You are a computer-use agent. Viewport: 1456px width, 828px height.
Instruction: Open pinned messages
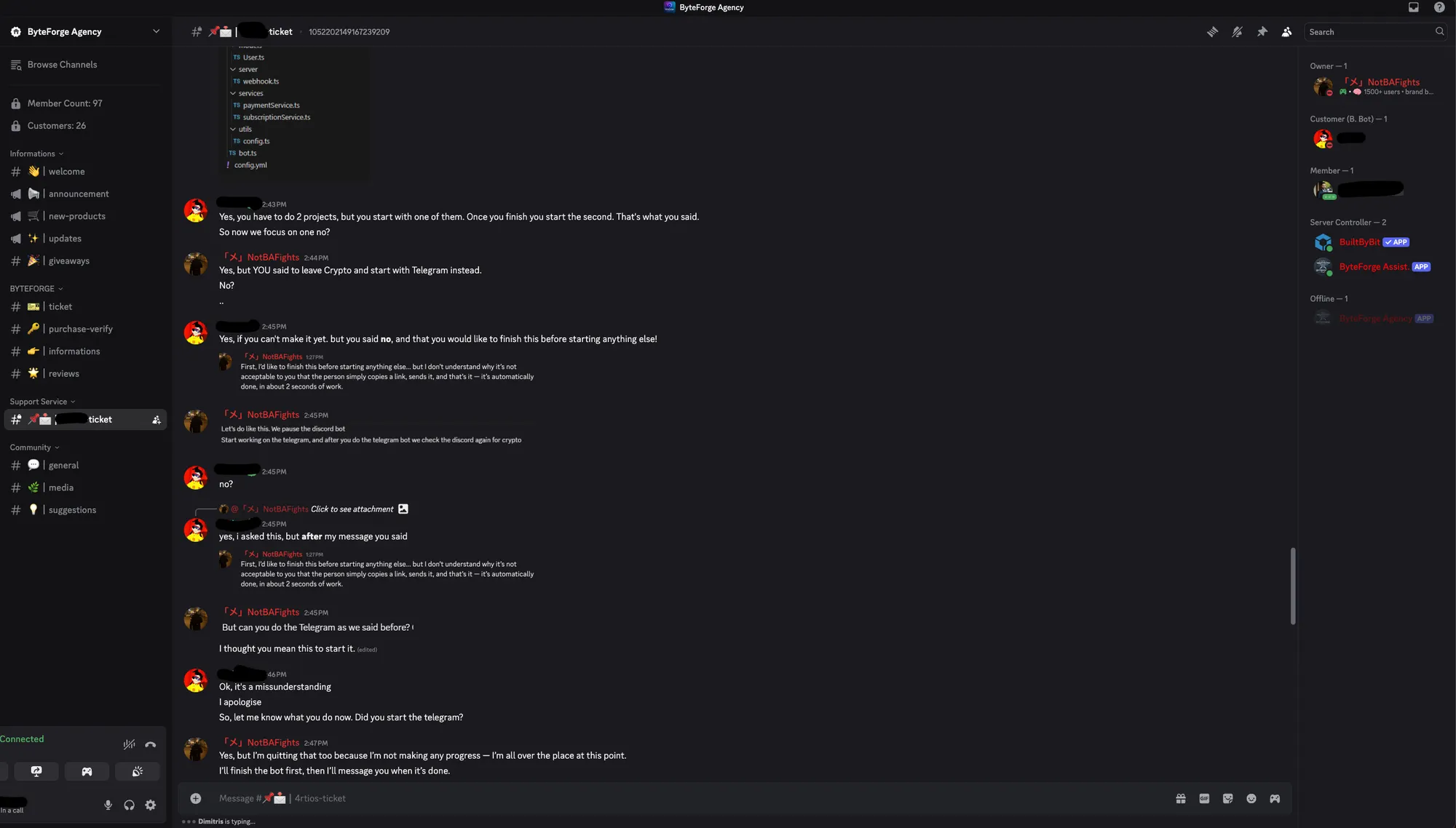pyautogui.click(x=1262, y=32)
